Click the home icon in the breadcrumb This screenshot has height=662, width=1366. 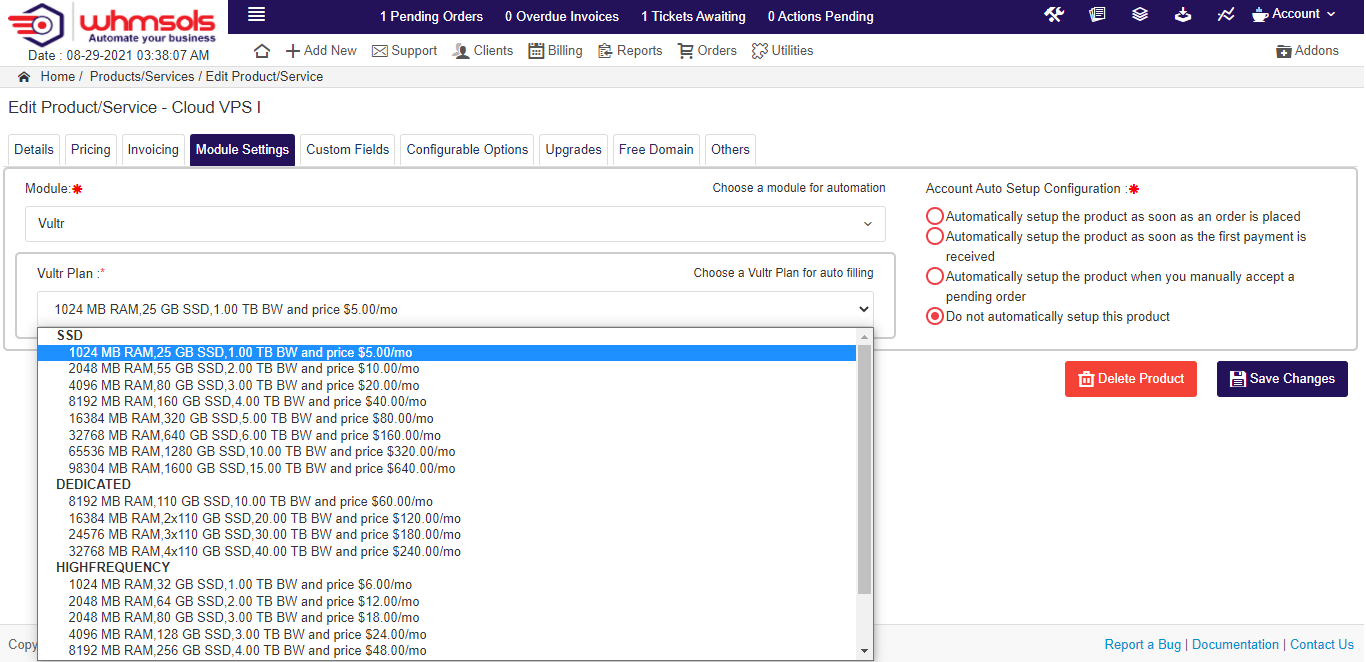[x=24, y=77]
